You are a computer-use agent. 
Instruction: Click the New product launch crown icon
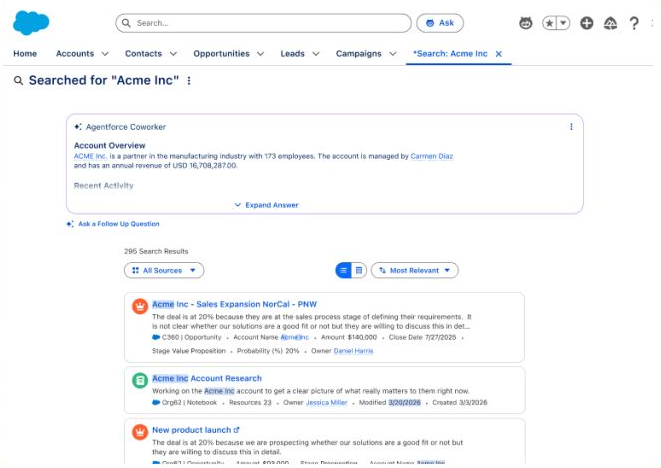tap(140, 432)
